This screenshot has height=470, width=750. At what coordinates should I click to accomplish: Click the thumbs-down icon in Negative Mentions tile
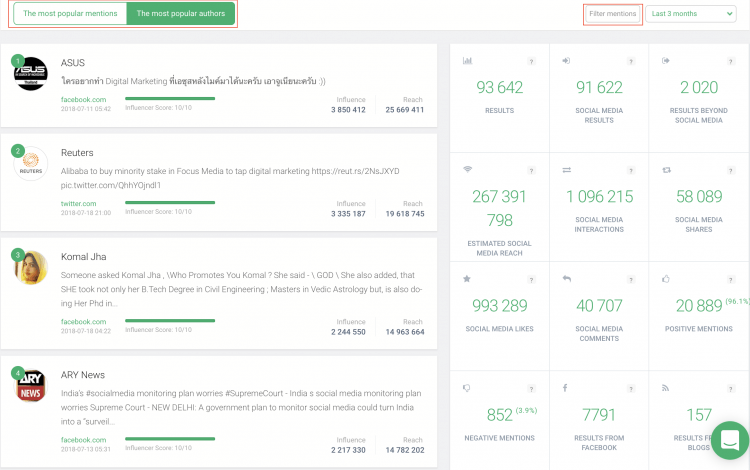[x=467, y=388]
